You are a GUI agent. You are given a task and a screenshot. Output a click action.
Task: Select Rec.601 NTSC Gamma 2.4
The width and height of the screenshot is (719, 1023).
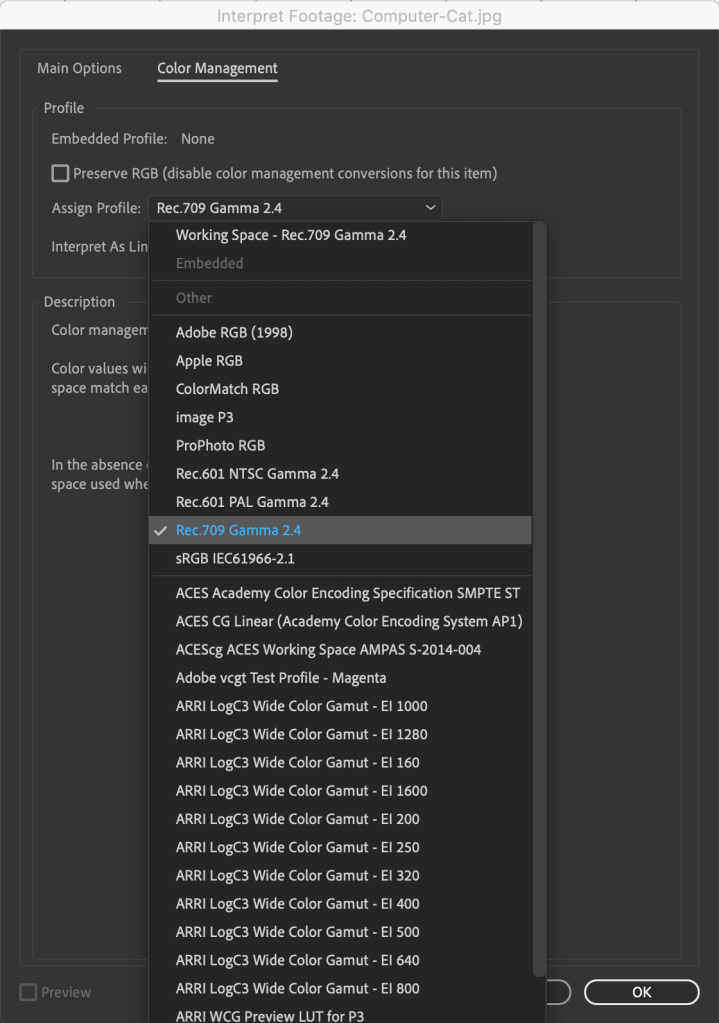tap(257, 474)
